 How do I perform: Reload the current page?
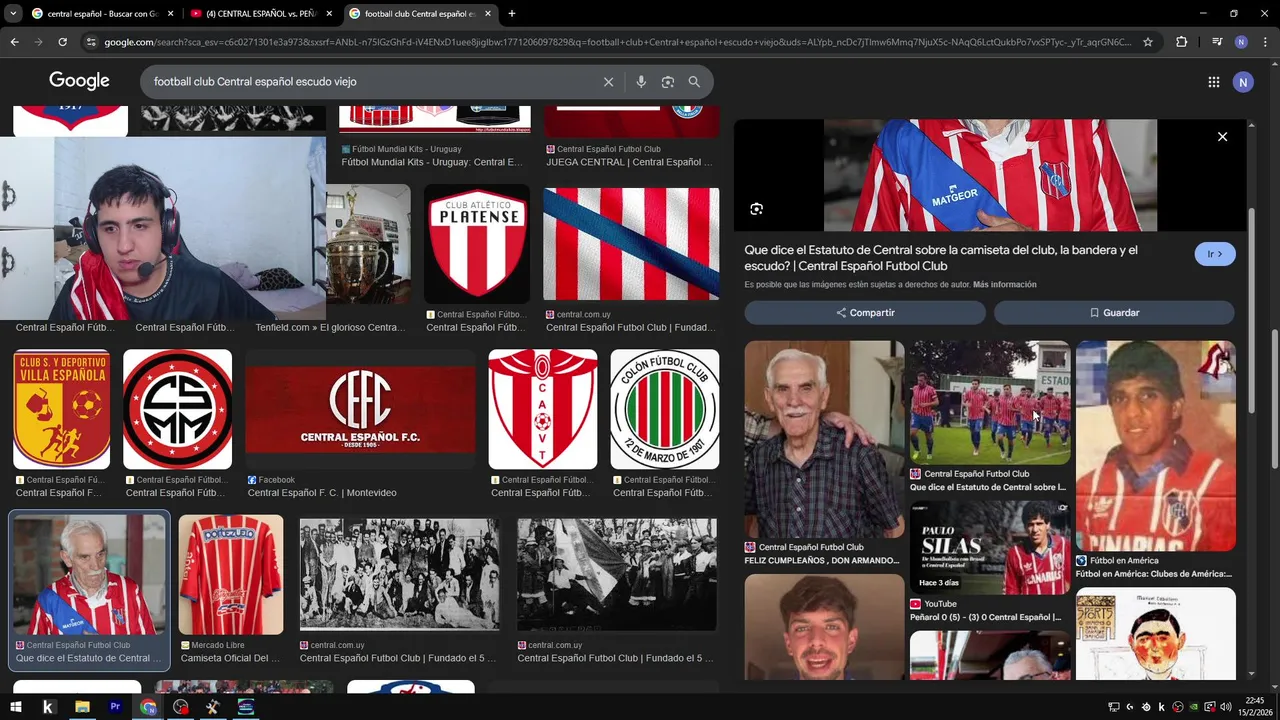click(62, 42)
